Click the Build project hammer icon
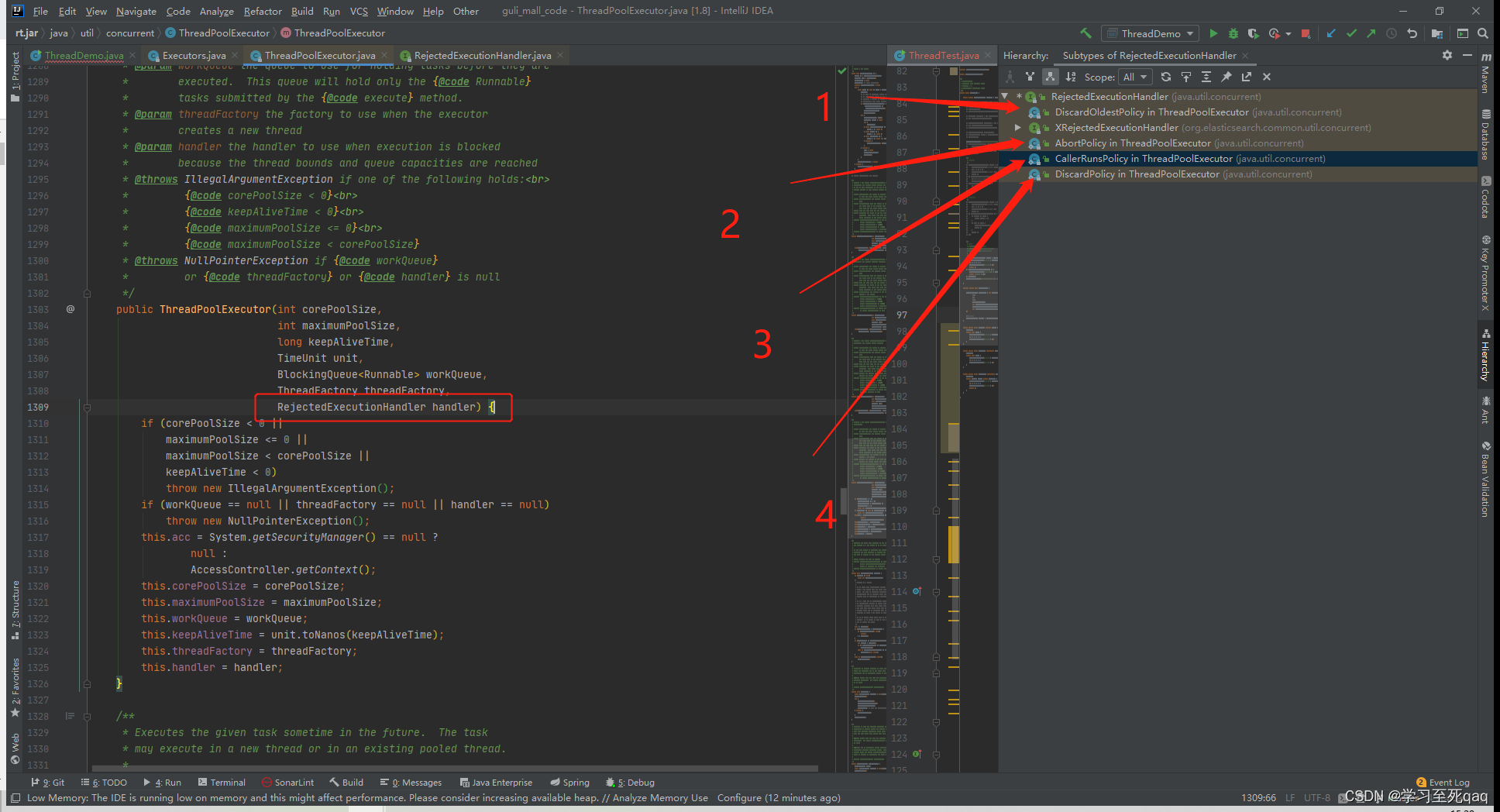 pyautogui.click(x=1085, y=33)
